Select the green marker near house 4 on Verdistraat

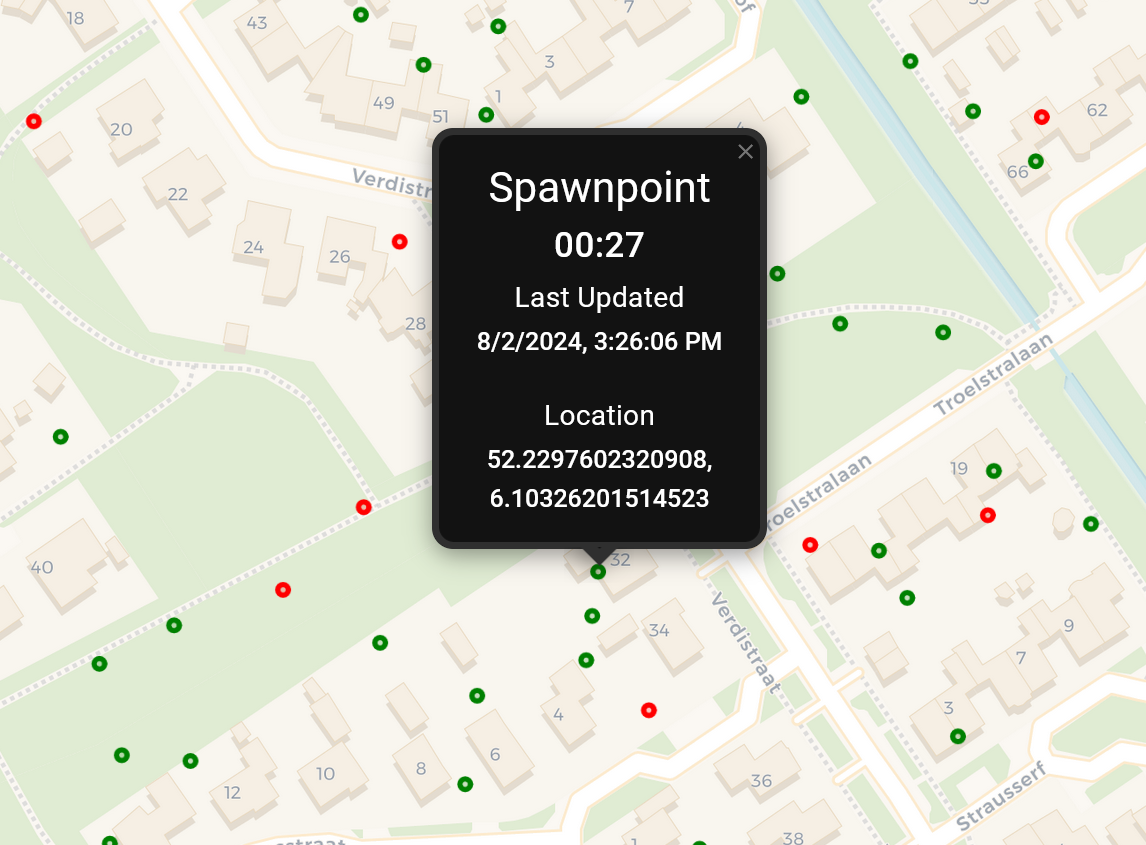click(586, 659)
